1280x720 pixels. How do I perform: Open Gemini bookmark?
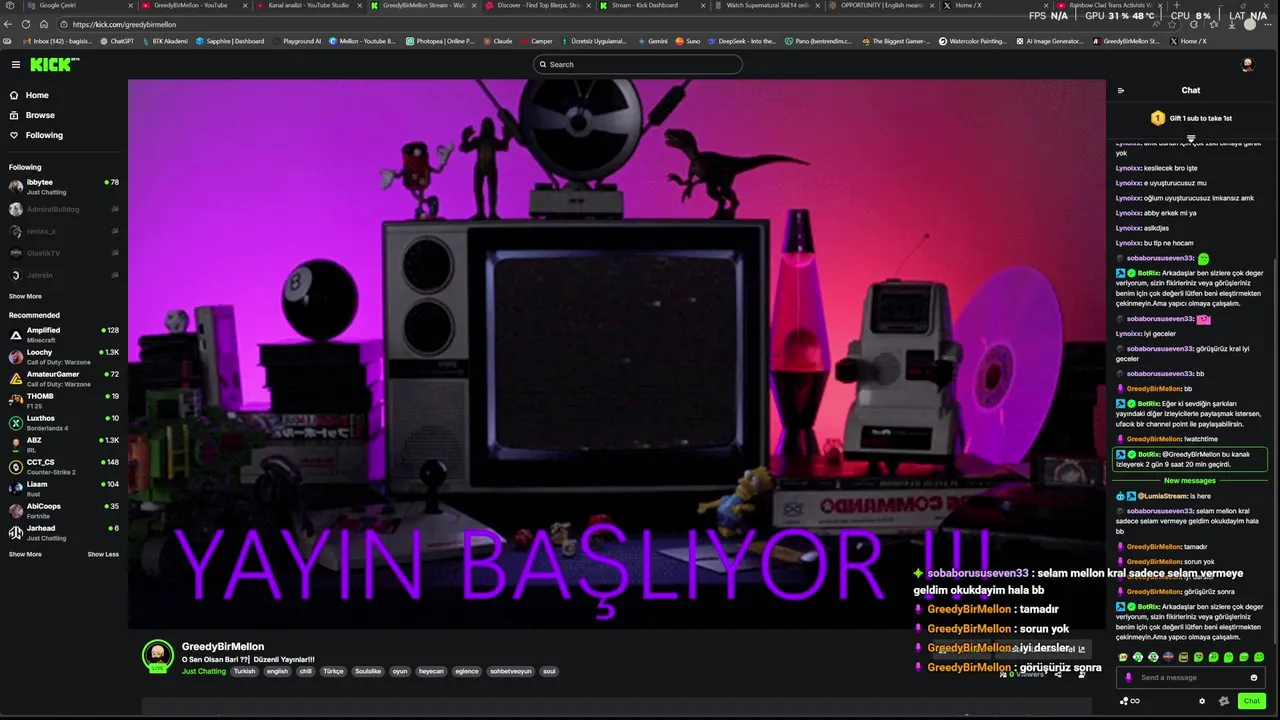coord(652,41)
